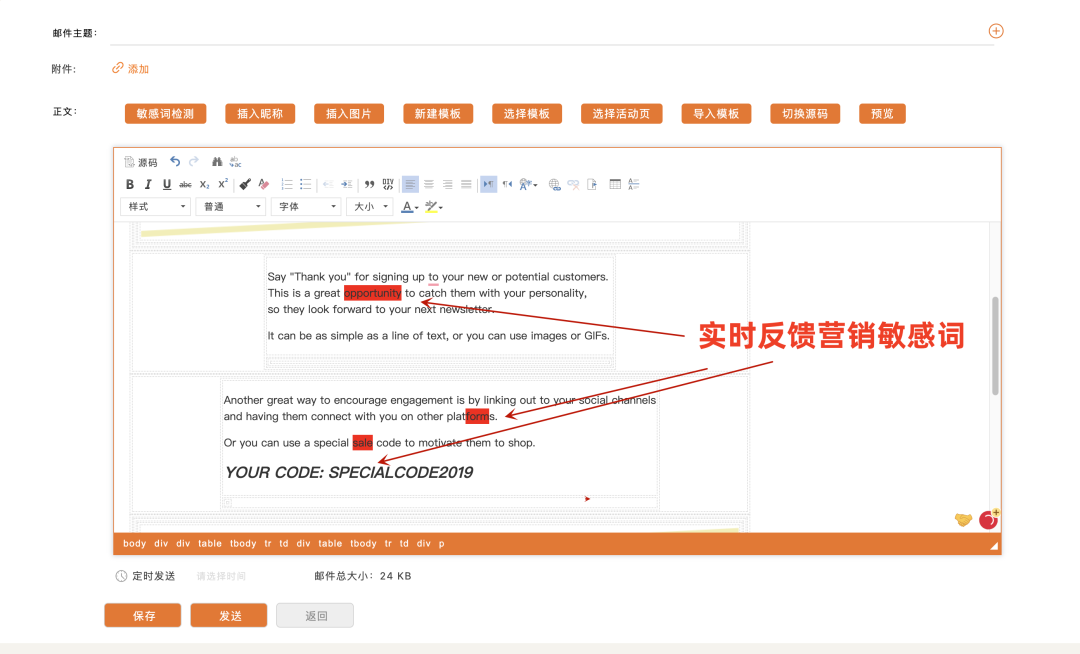Viewport: 1080px width, 654px height.
Task: Toggle italic formatting
Action: pos(147,184)
